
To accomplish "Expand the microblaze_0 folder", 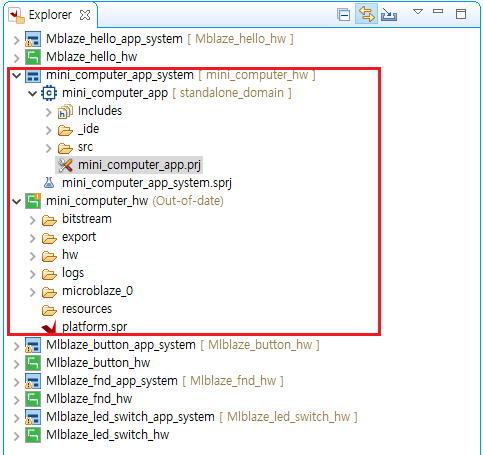I will point(32,292).
